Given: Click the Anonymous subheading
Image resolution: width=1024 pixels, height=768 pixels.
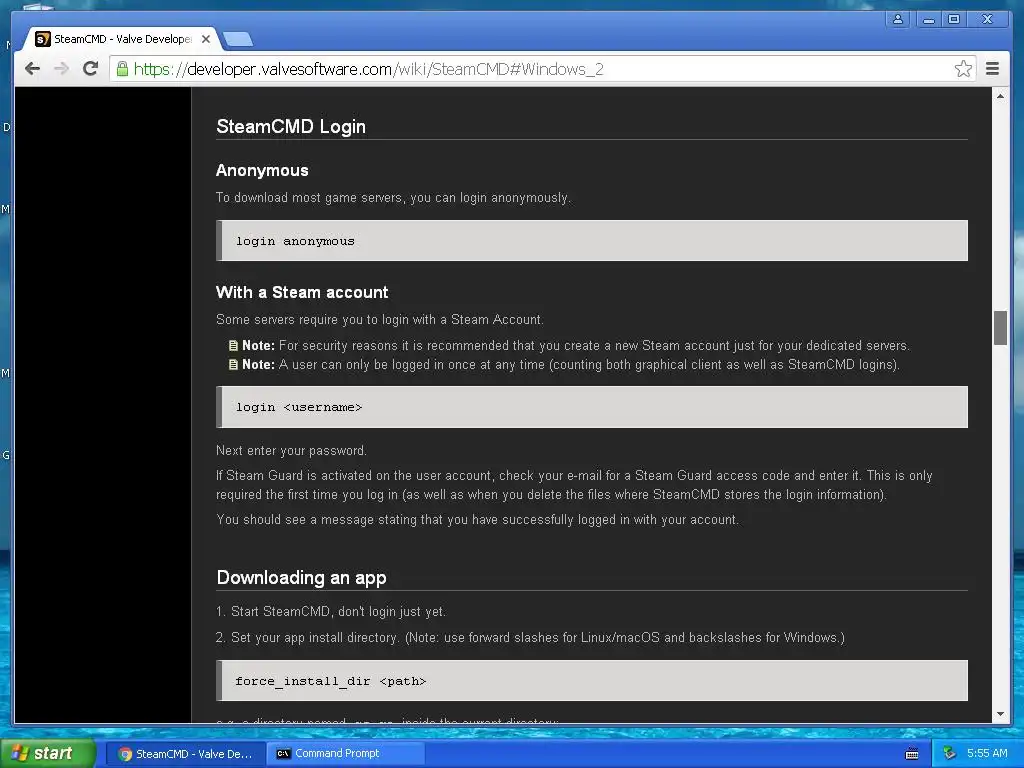Looking at the screenshot, I should click(262, 170).
